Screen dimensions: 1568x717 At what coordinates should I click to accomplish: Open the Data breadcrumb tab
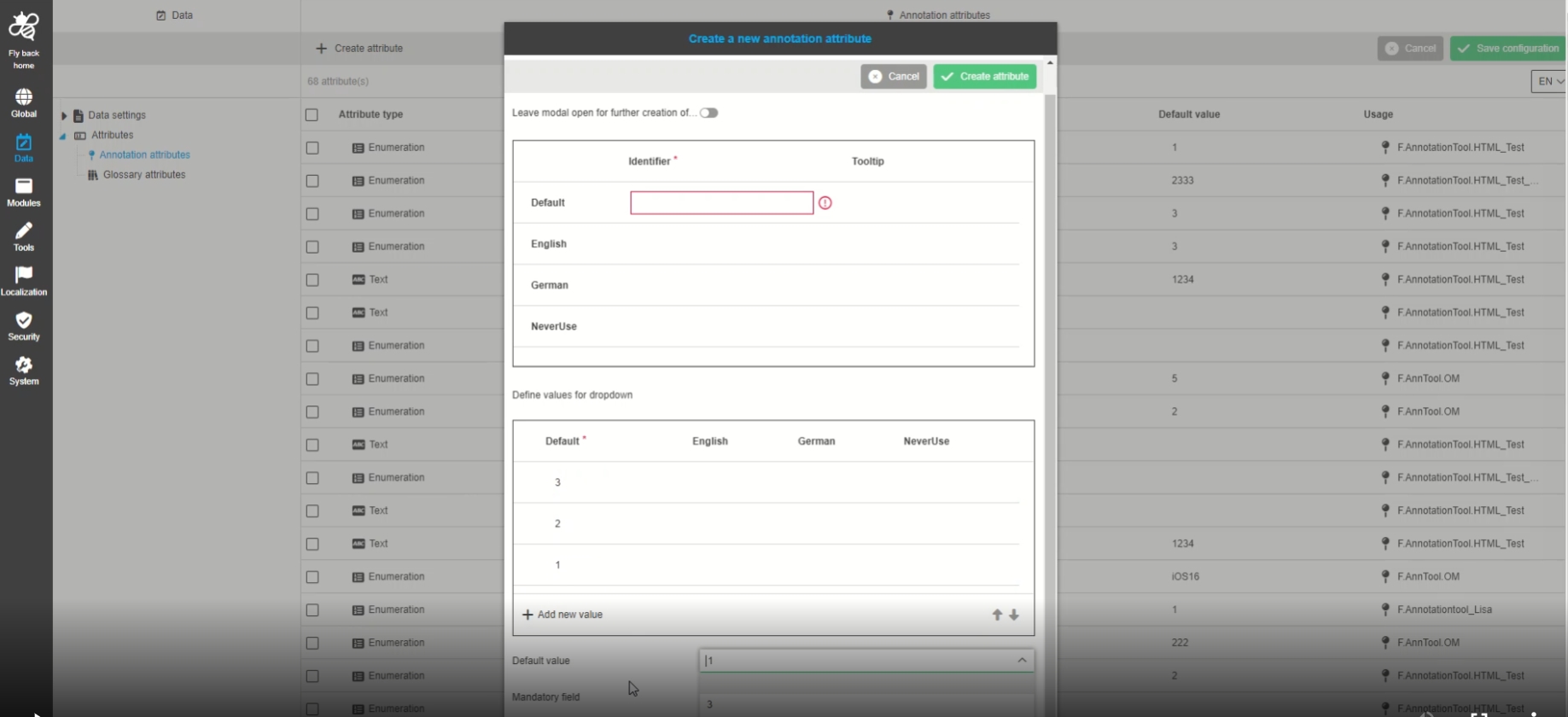click(x=175, y=15)
